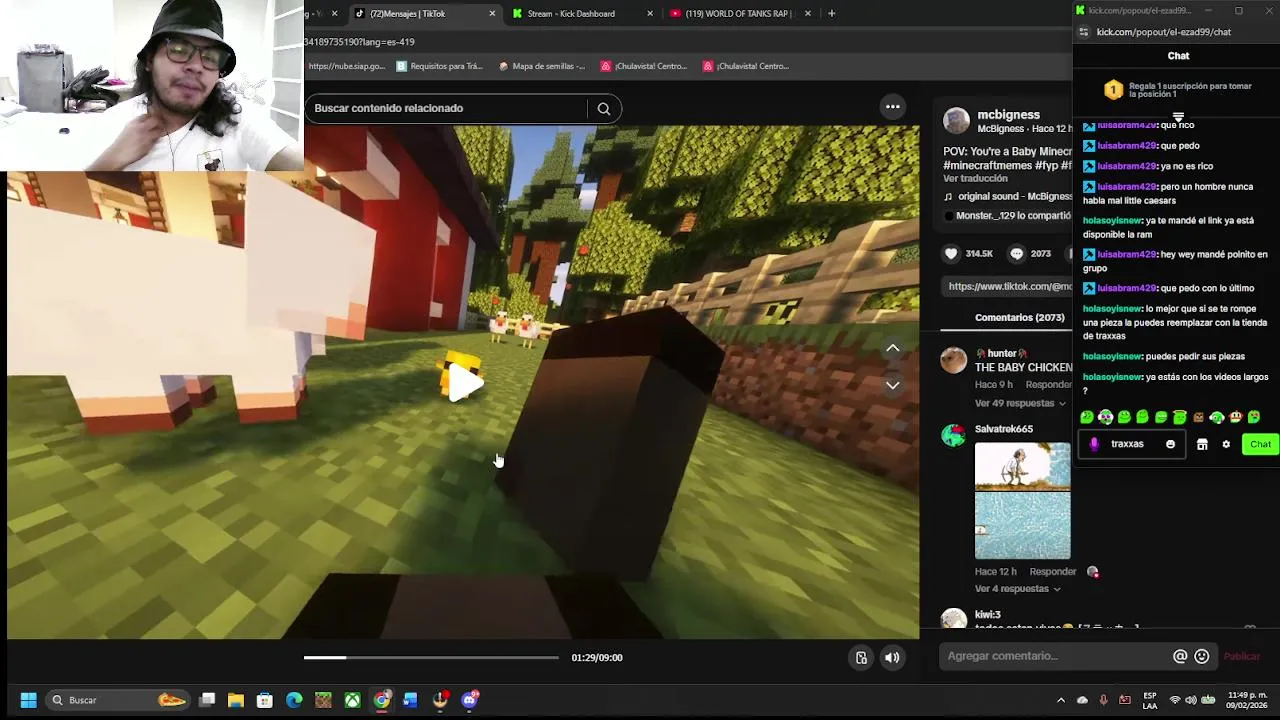Play the paused TikTok video
The height and width of the screenshot is (720, 1280).
click(463, 382)
